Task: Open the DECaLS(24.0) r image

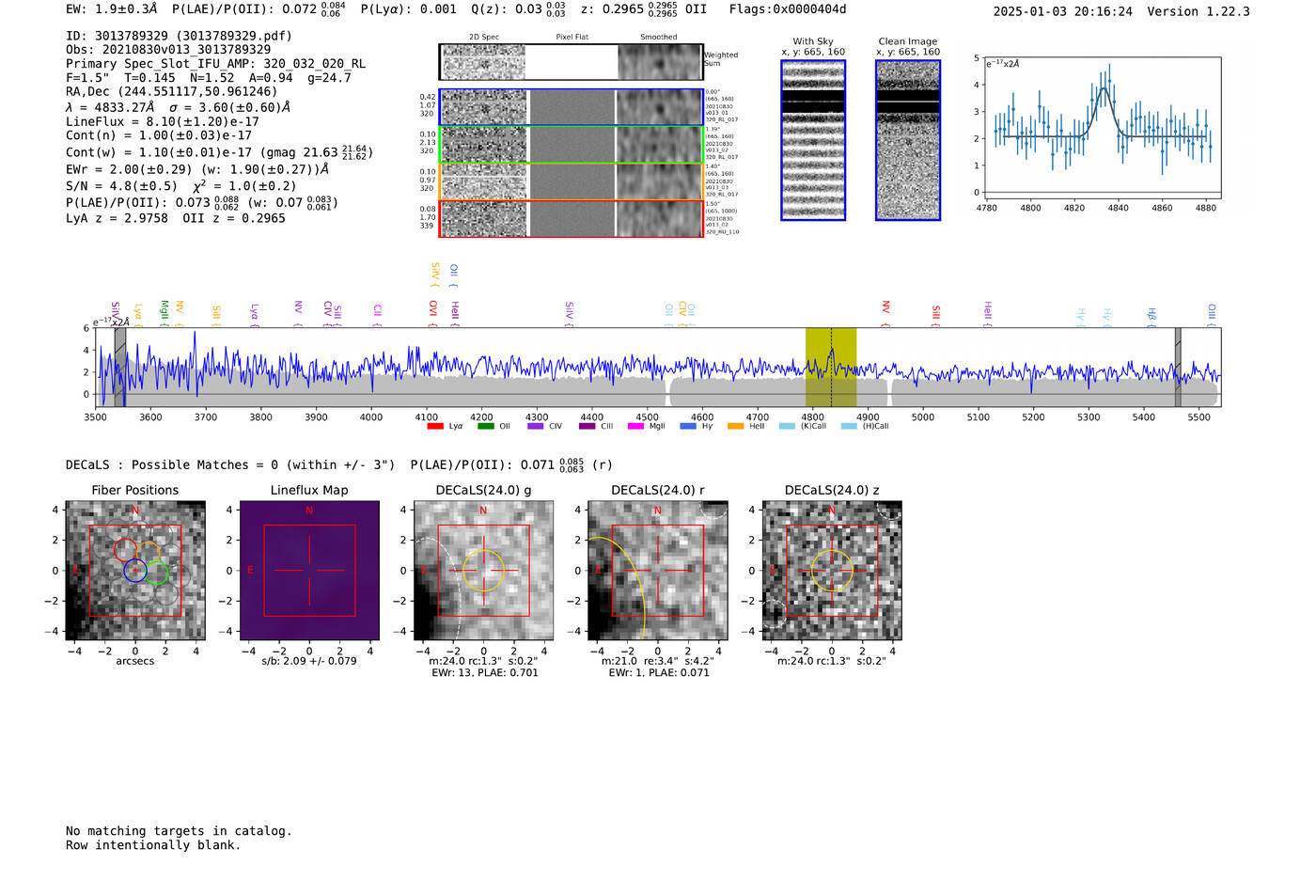Action: click(x=657, y=571)
